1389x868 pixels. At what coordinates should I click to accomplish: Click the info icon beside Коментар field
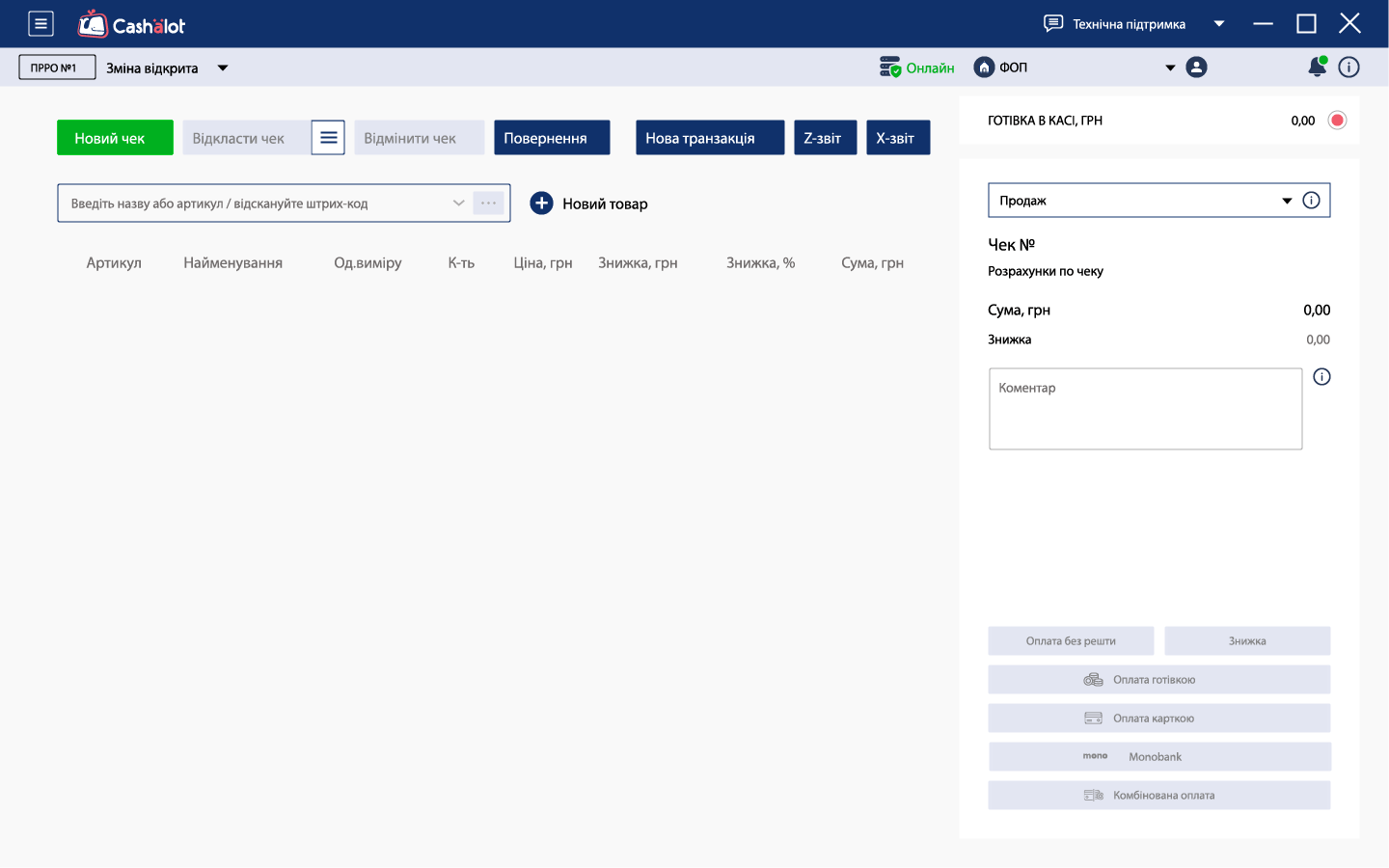(1321, 377)
